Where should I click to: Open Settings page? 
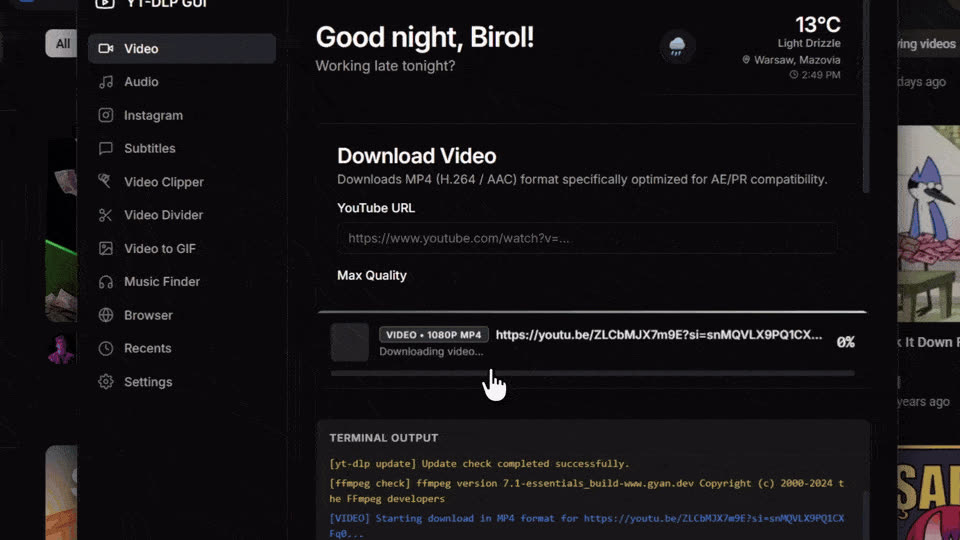[182, 381]
